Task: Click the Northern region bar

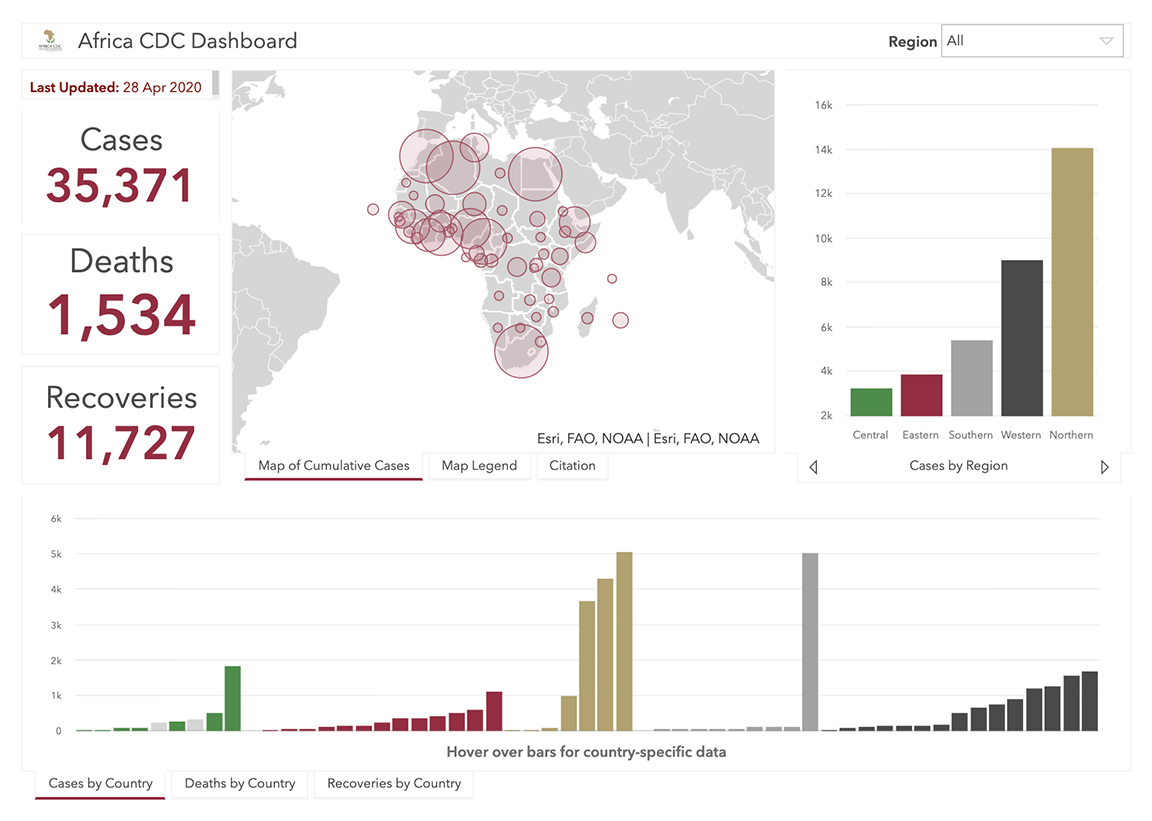Action: [1071, 282]
